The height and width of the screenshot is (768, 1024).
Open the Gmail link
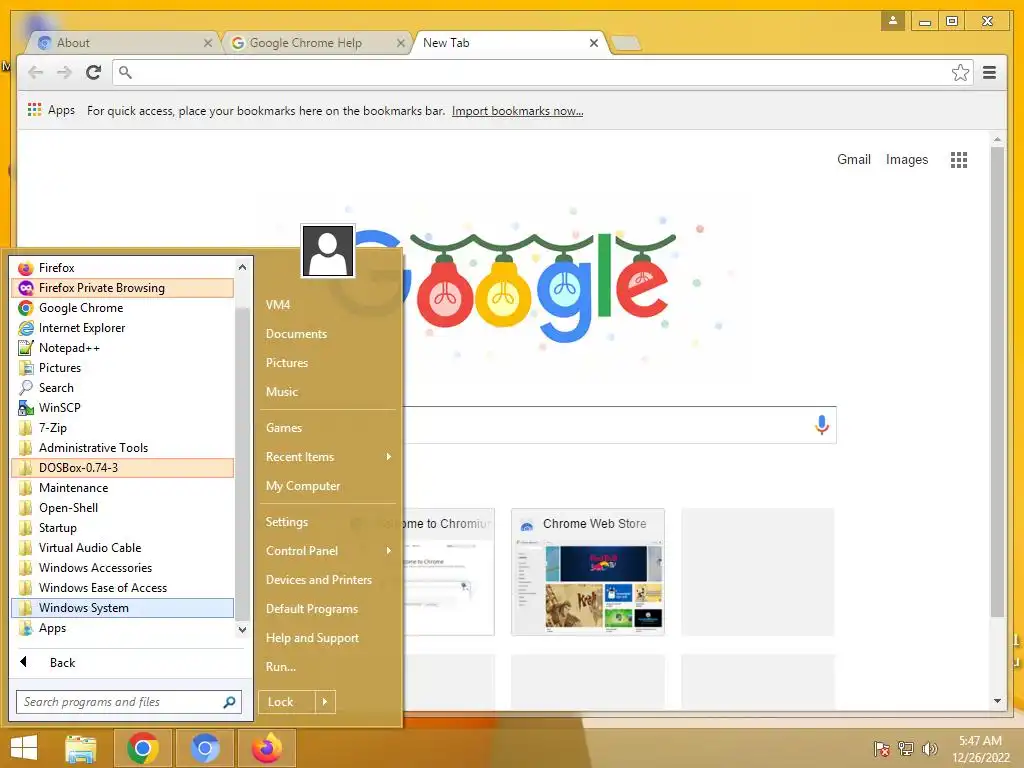tap(854, 160)
